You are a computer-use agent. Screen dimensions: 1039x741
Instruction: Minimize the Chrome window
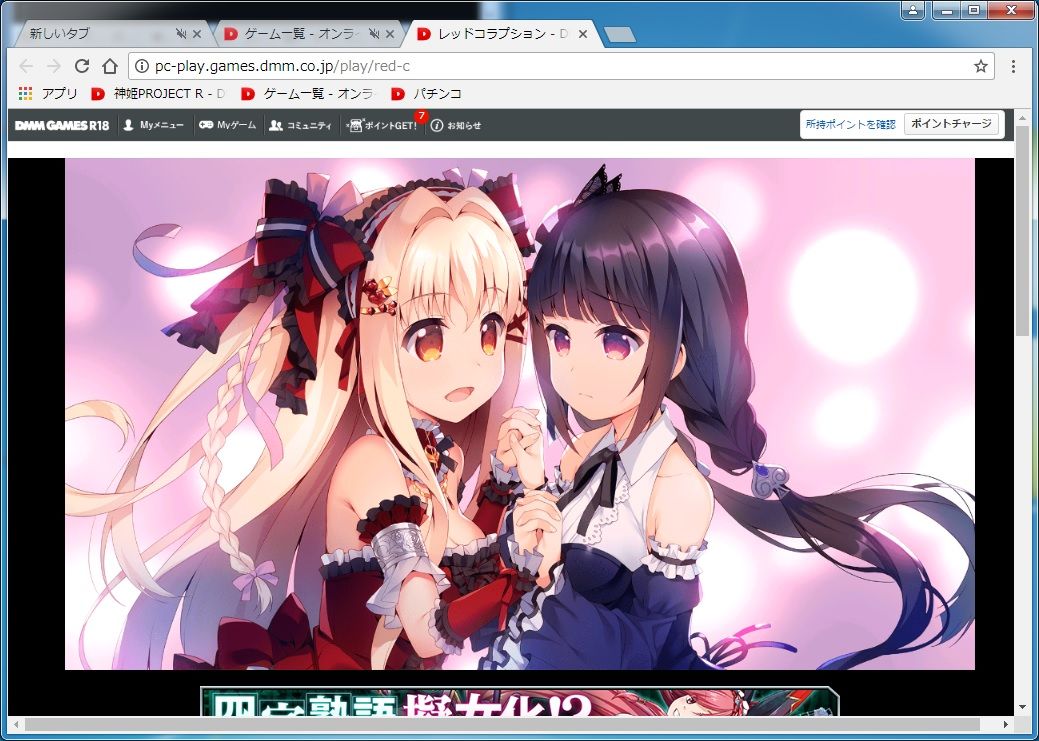(947, 10)
